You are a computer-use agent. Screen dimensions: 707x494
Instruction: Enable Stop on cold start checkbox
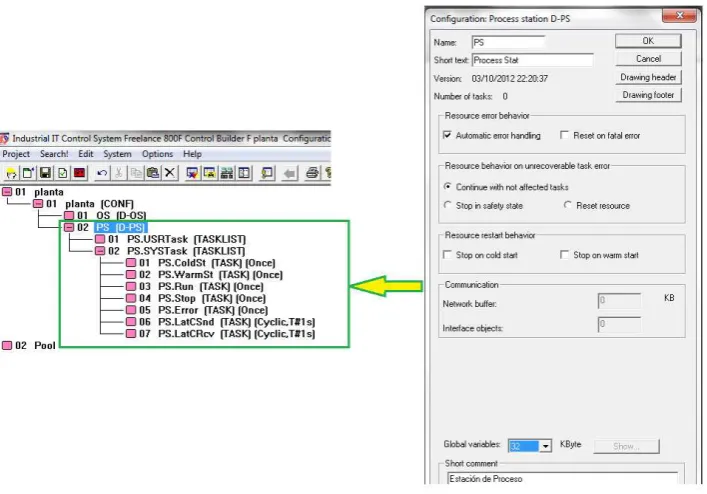pyautogui.click(x=447, y=255)
